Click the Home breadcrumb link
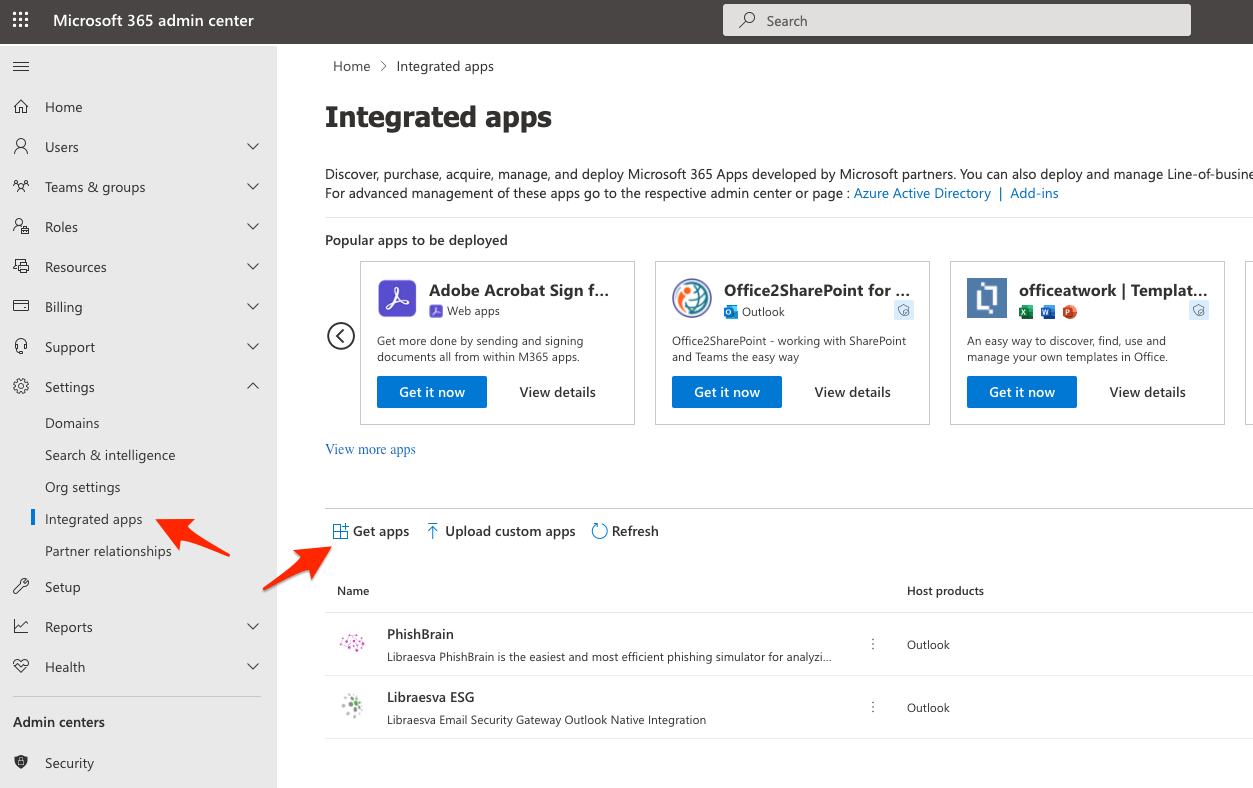Screen dimensions: 1253x788 coord(352,66)
